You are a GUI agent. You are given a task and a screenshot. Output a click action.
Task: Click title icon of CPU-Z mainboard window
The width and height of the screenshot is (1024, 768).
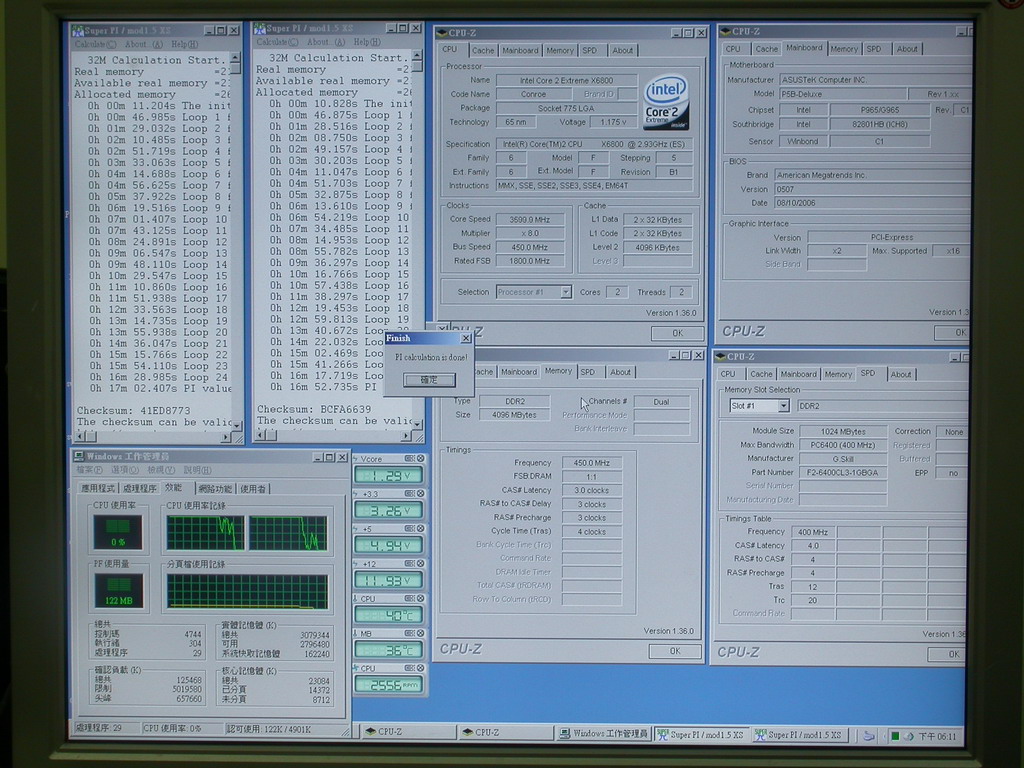tap(724, 31)
